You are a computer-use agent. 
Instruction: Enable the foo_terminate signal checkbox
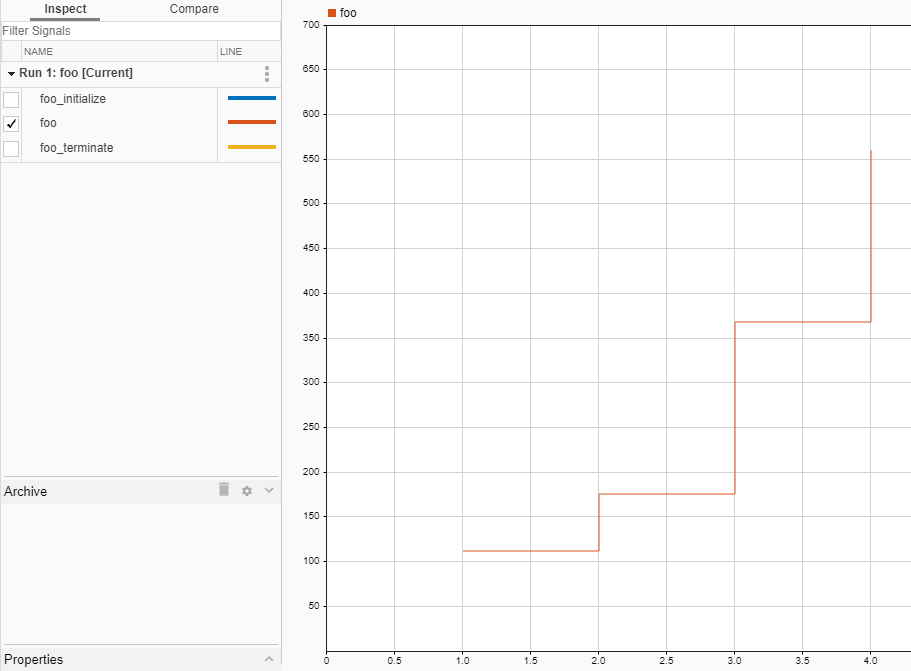pos(11,149)
